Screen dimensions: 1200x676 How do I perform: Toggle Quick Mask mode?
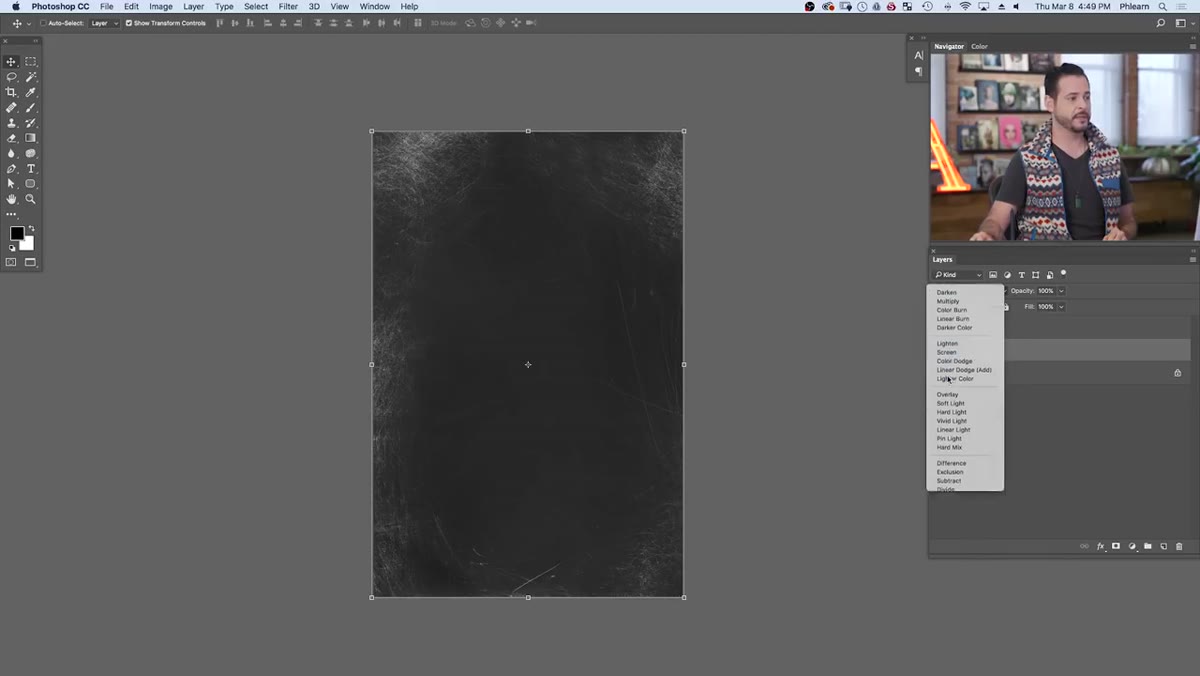click(11, 262)
